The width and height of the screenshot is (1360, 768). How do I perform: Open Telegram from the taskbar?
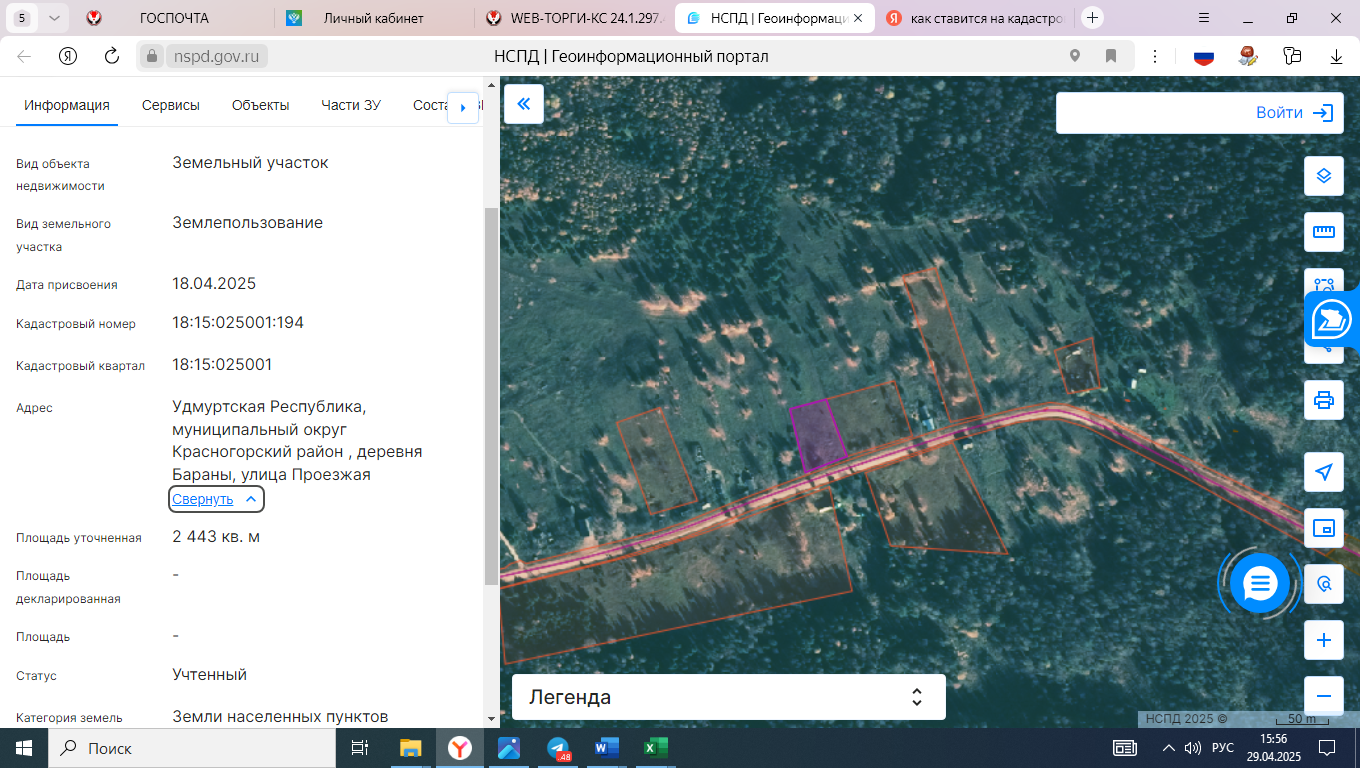(559, 748)
